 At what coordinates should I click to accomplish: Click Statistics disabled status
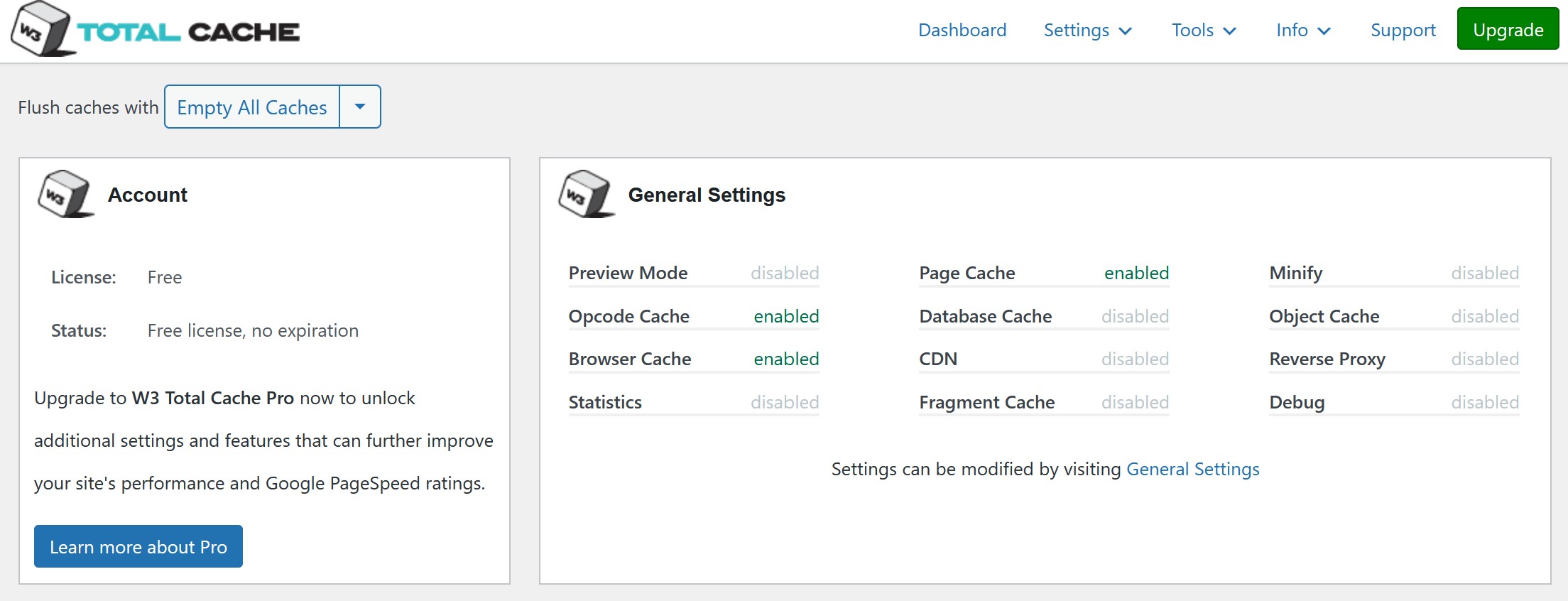(785, 402)
